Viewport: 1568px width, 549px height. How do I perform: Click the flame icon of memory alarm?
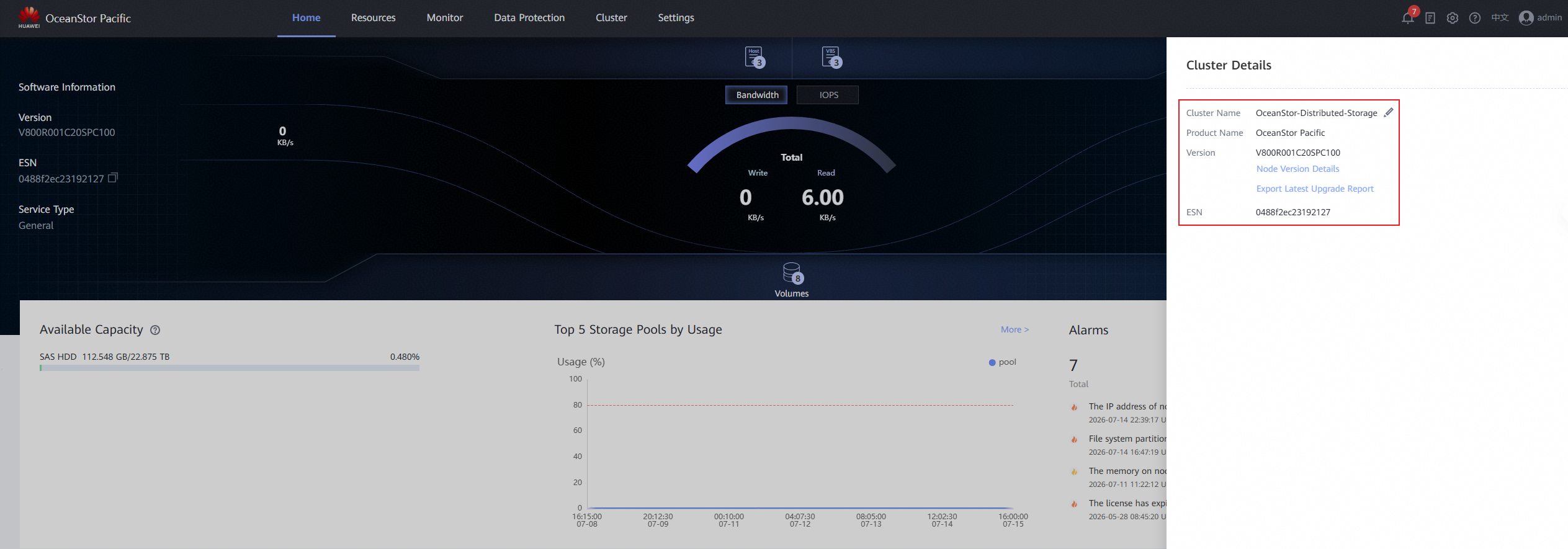click(x=1074, y=472)
